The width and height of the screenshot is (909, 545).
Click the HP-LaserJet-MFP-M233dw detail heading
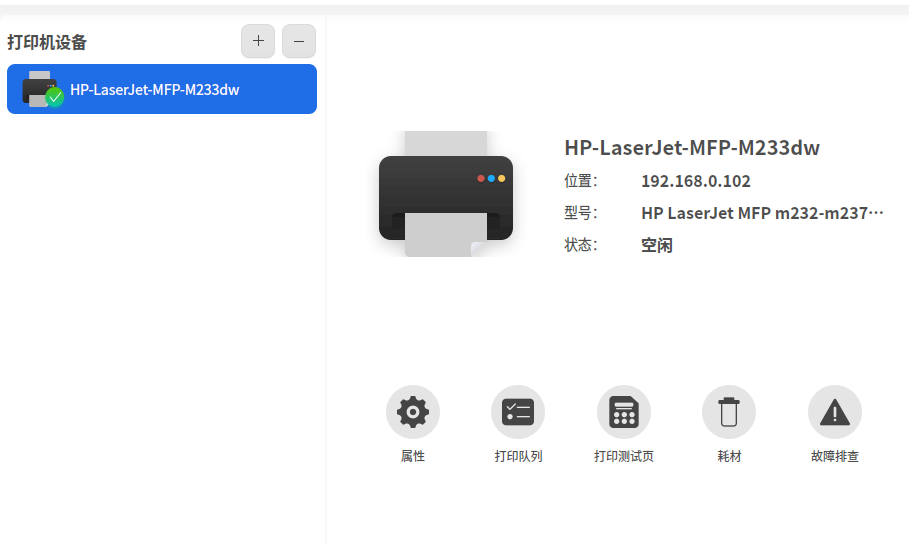[x=692, y=148]
